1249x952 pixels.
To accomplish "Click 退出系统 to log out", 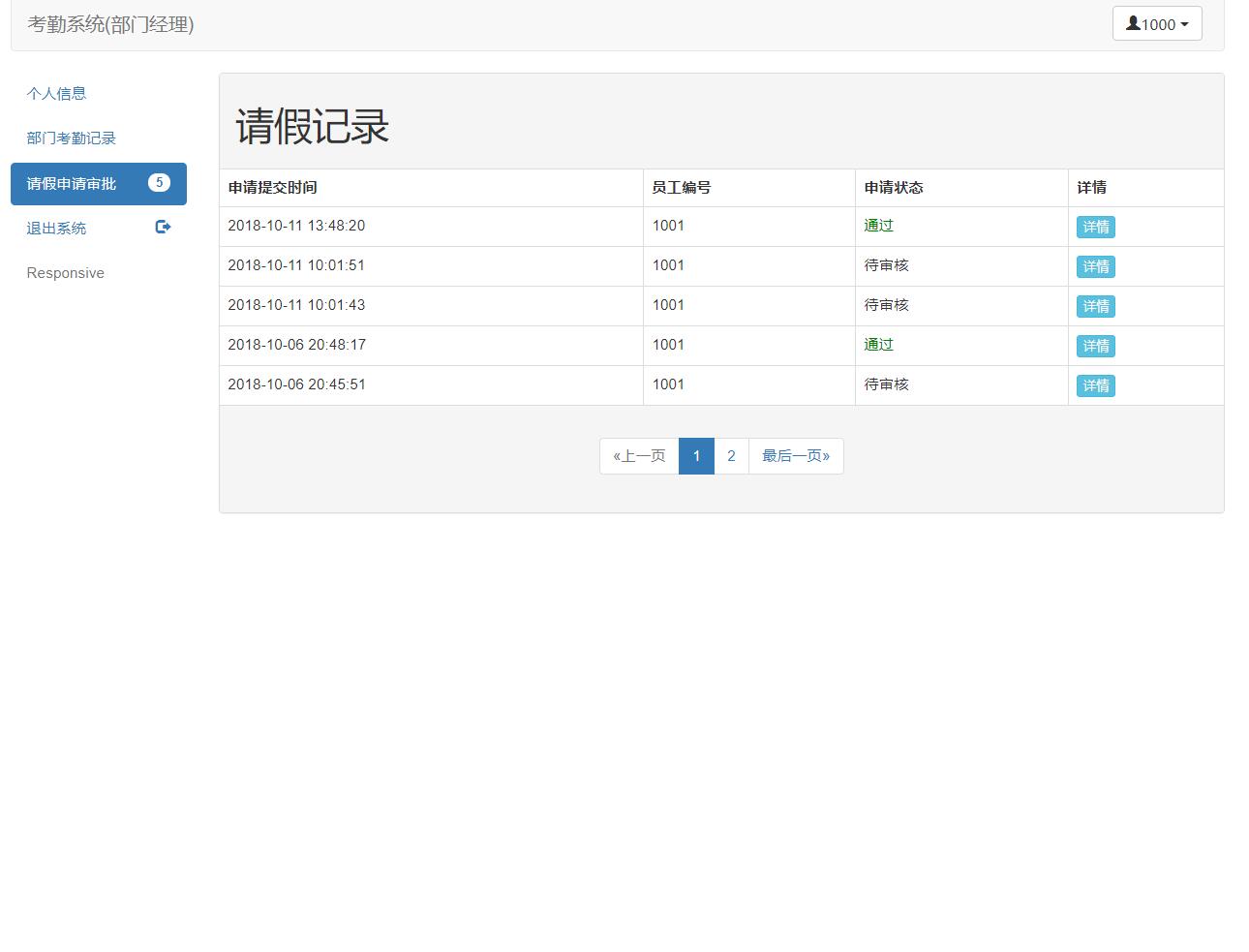I will point(56,229).
